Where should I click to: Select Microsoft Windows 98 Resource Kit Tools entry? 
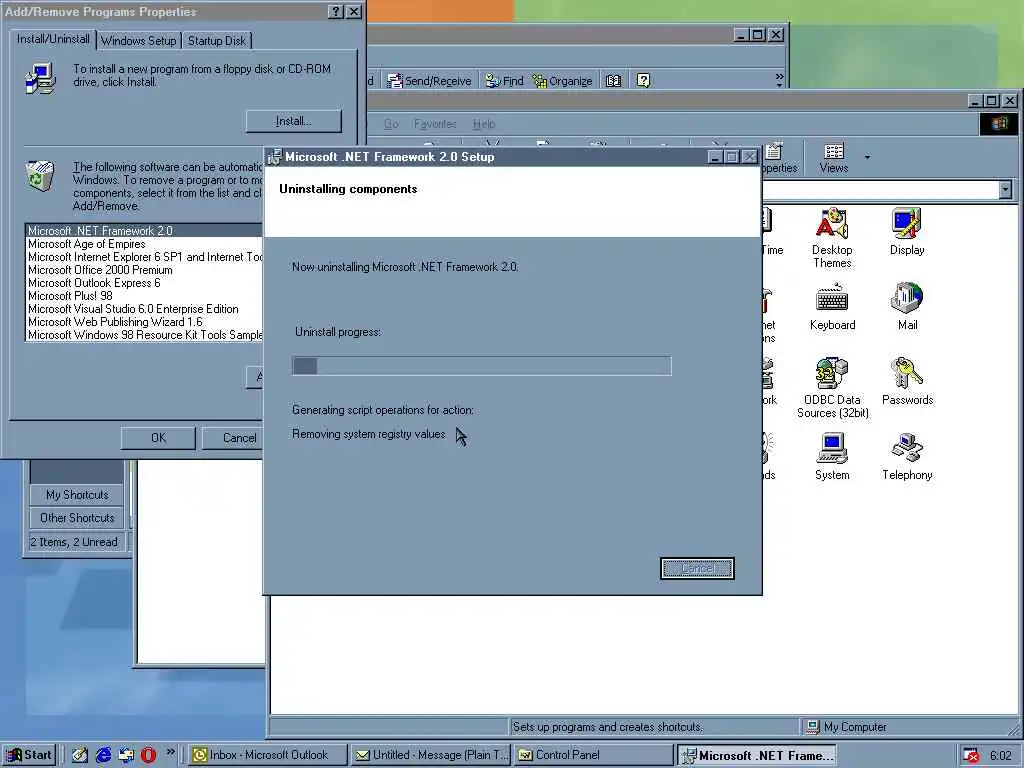pyautogui.click(x=144, y=335)
